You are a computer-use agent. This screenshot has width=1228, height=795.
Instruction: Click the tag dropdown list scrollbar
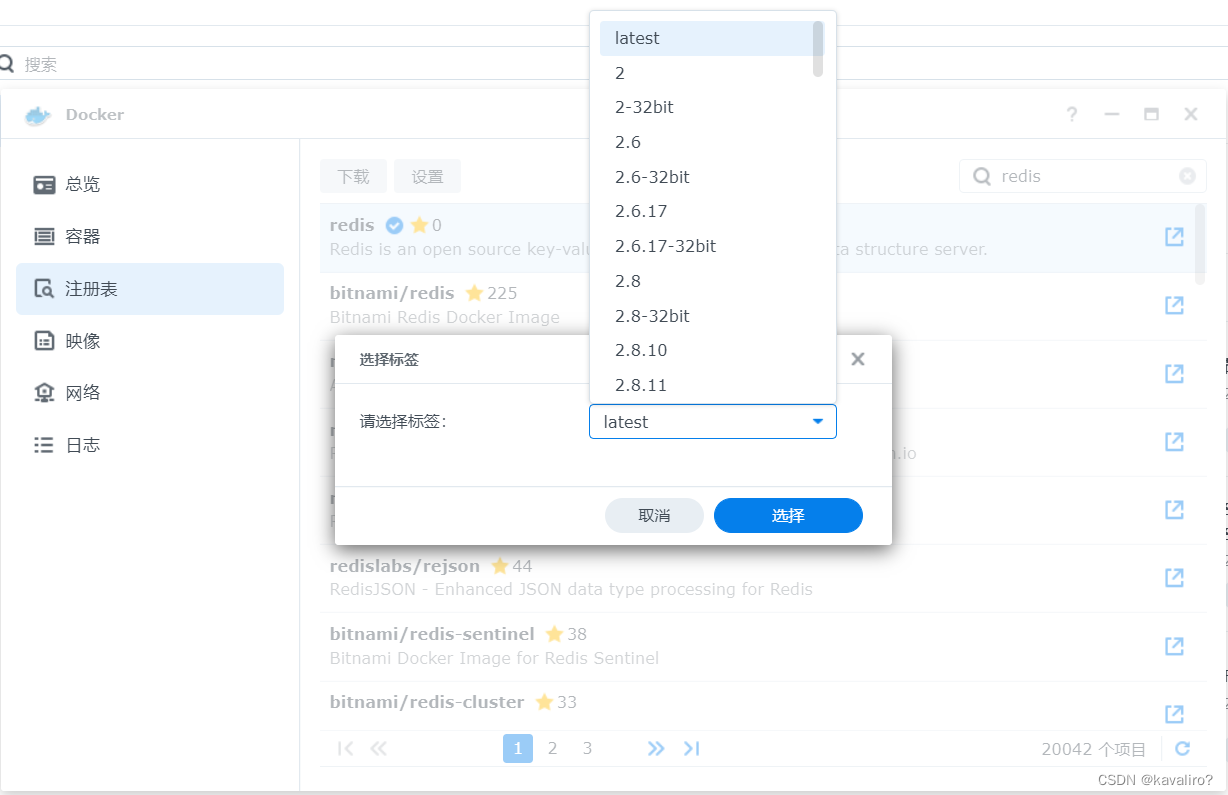818,48
